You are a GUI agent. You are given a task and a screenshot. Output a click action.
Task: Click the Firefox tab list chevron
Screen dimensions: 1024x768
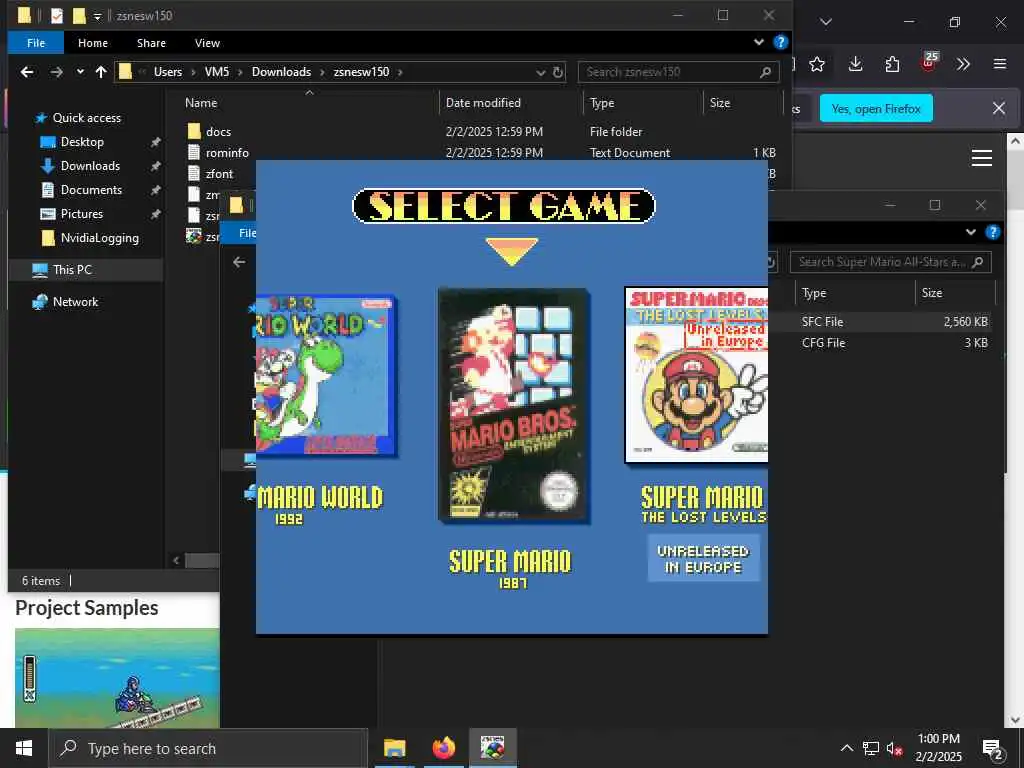pyautogui.click(x=825, y=22)
